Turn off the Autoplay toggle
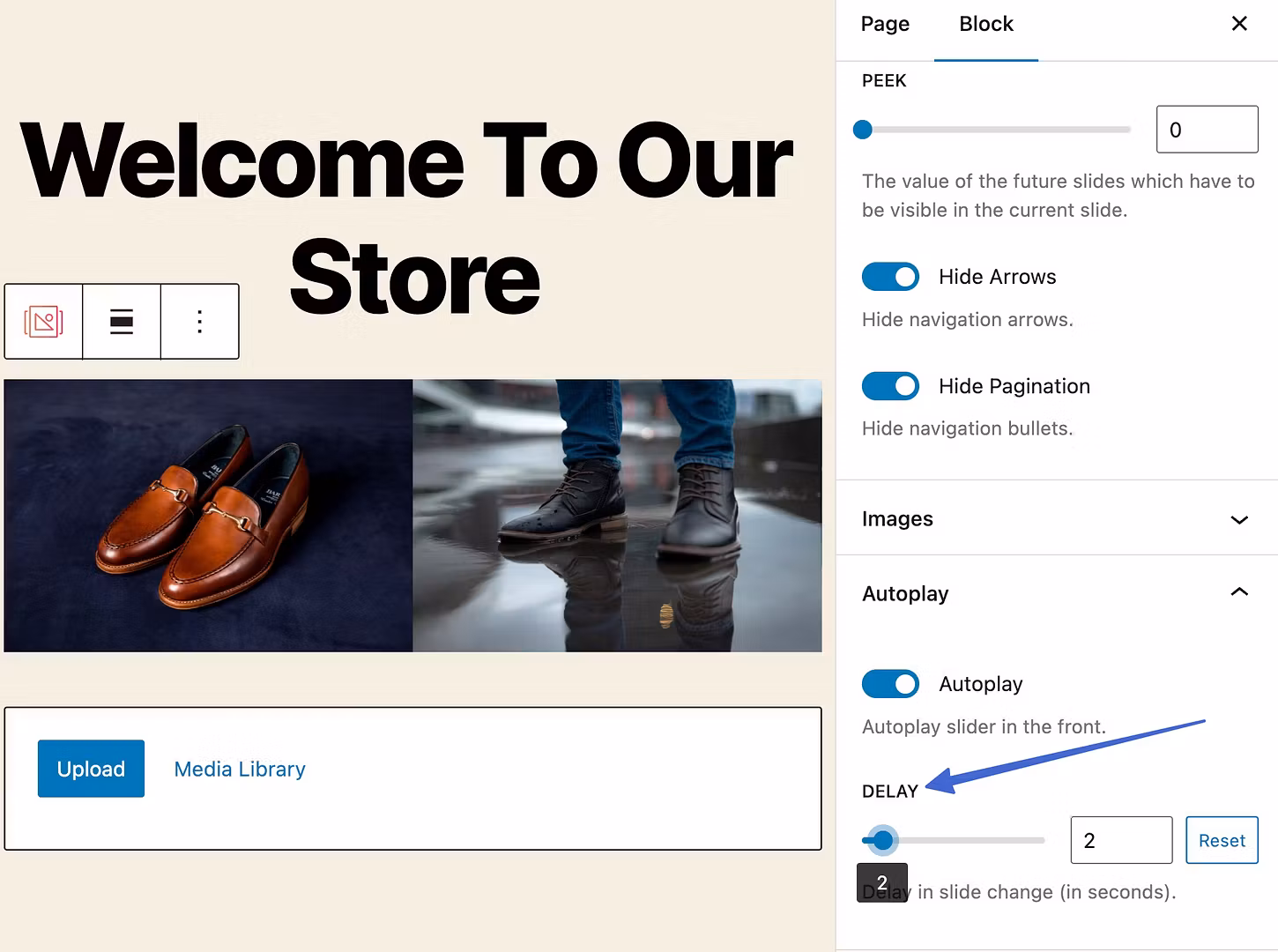 890,684
